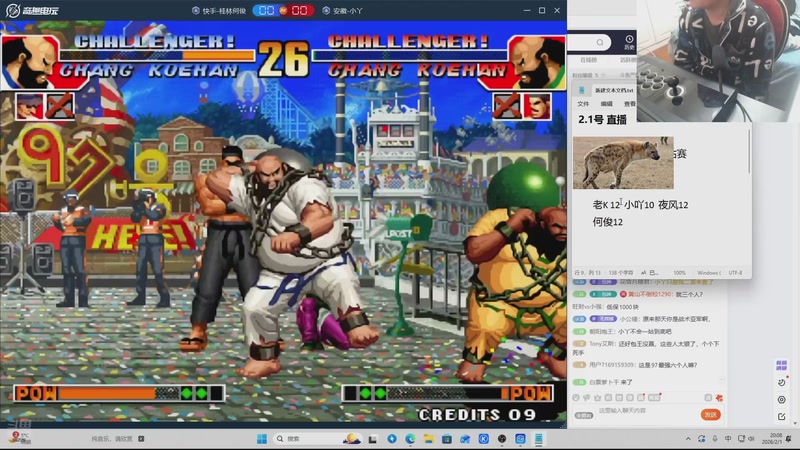Screen dimensions: 800x450
Task: Click the Notepad vertical scrollbar
Action: click(749, 152)
